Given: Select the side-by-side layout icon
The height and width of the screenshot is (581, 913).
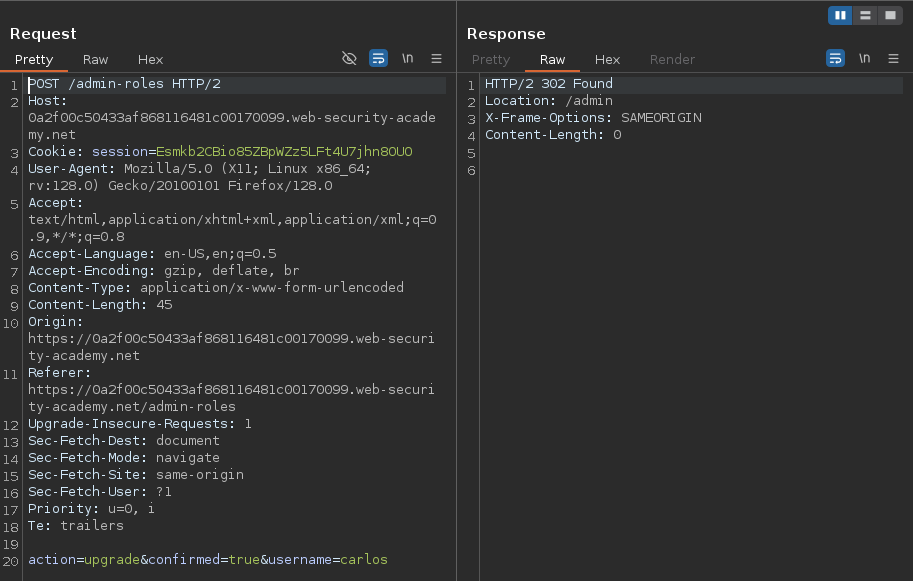Looking at the screenshot, I should 840,15.
